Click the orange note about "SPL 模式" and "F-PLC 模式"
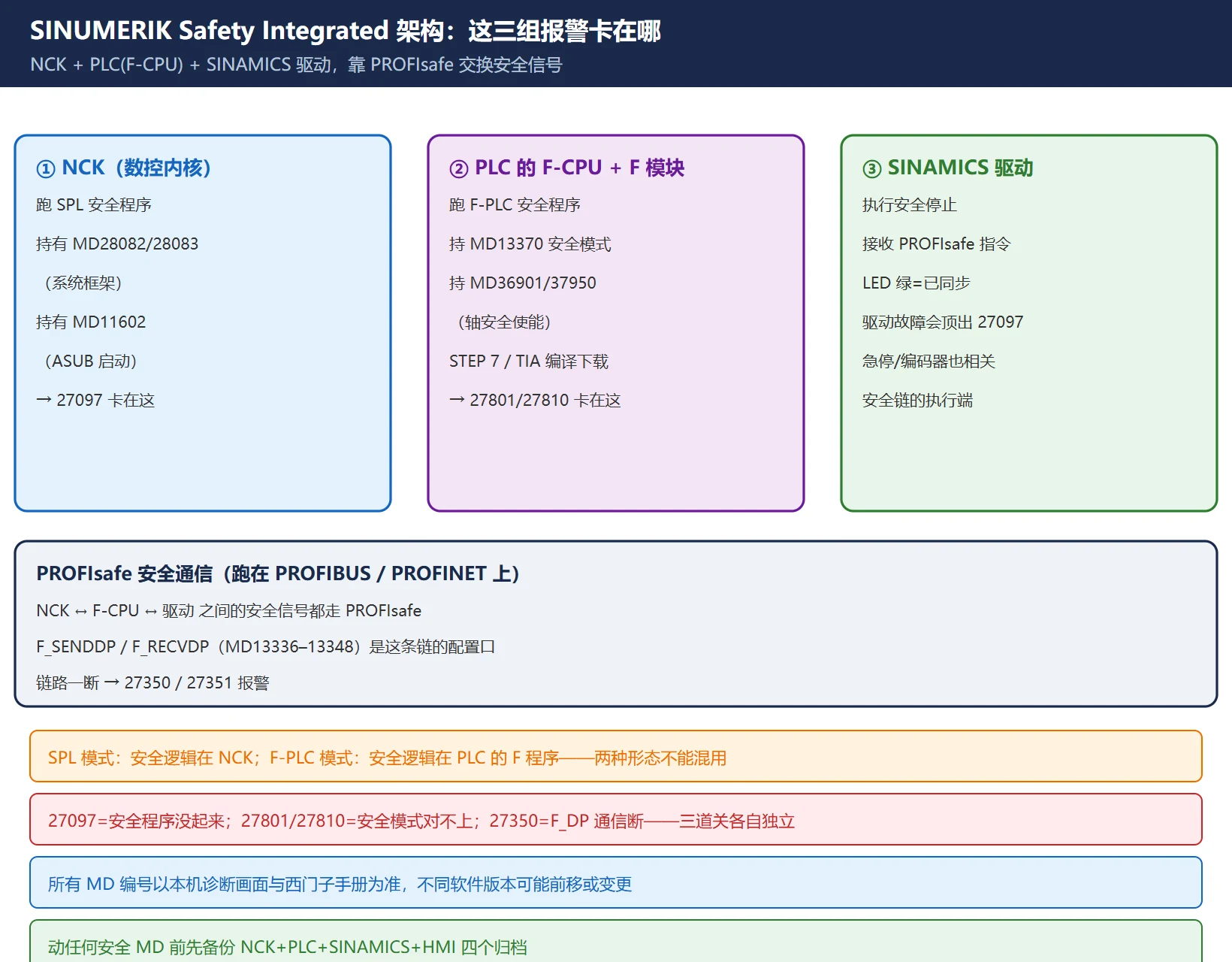The width and height of the screenshot is (1232, 962). point(616,756)
